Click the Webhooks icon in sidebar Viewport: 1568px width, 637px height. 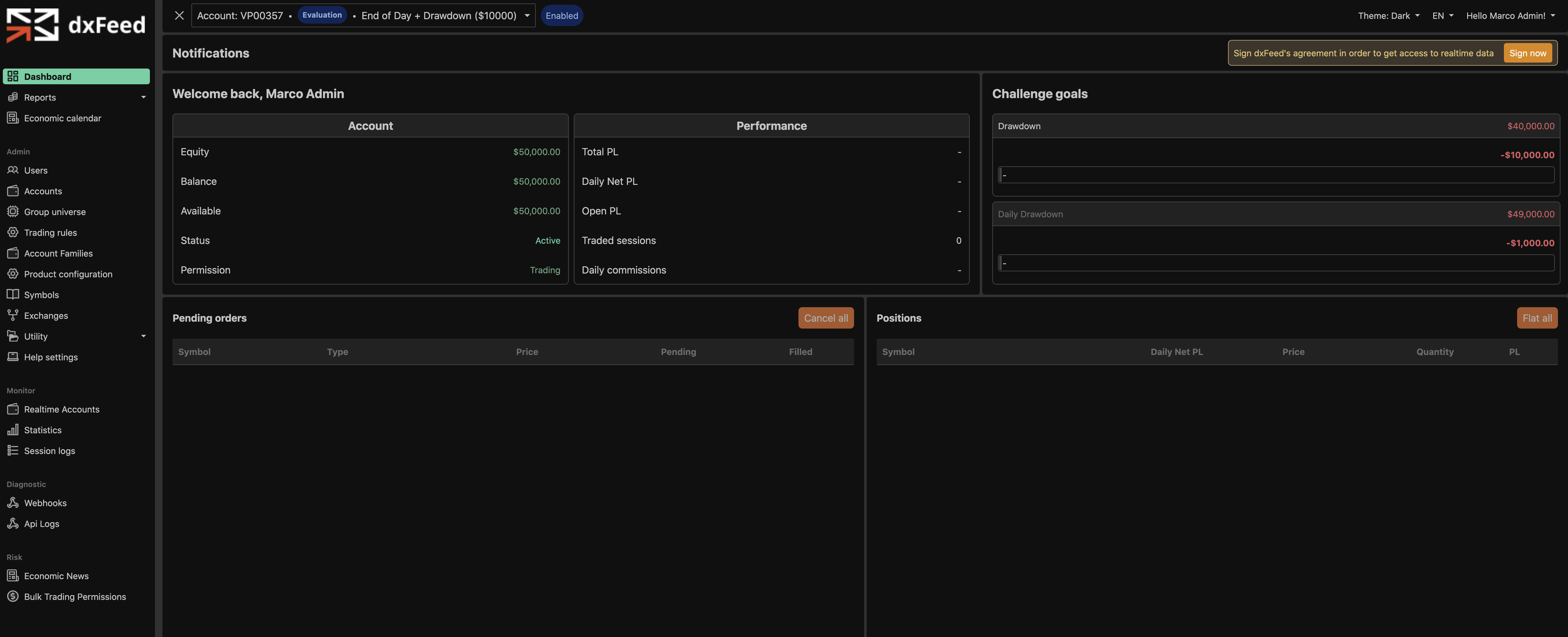pyautogui.click(x=13, y=502)
